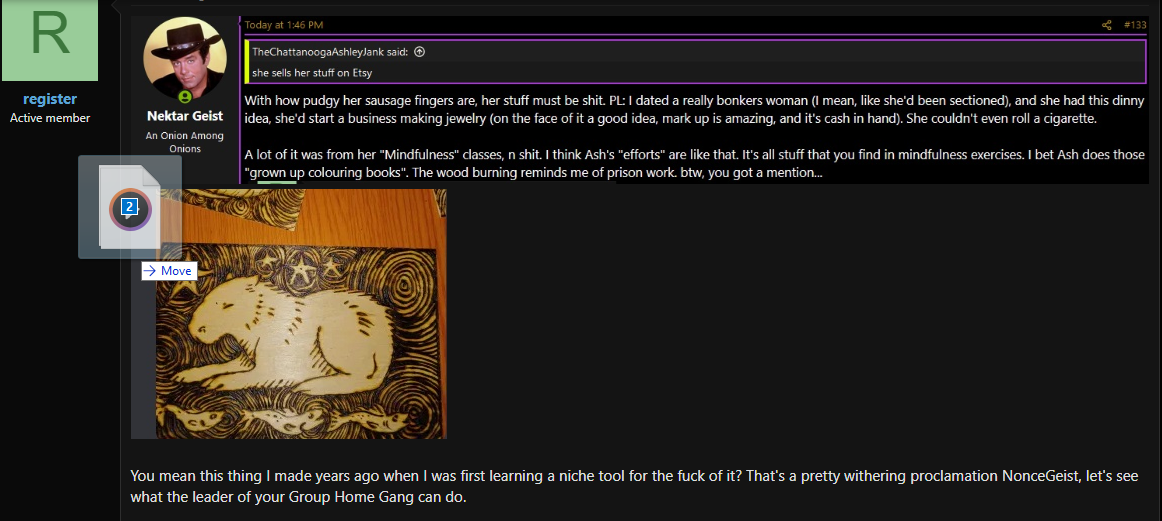Viewport: 1162px width, 521px height.
Task: Click the quoted Mindfulness classes paragraph
Action: coord(695,165)
